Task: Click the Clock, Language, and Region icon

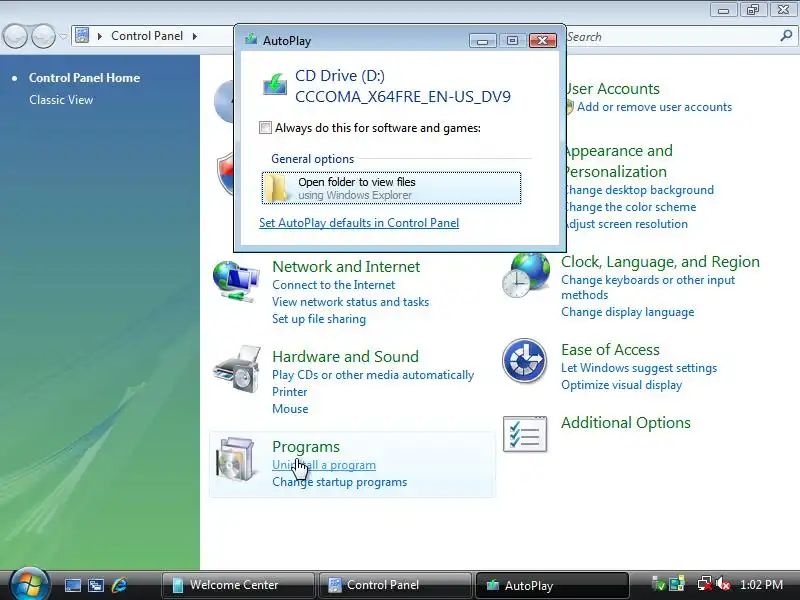Action: (526, 275)
